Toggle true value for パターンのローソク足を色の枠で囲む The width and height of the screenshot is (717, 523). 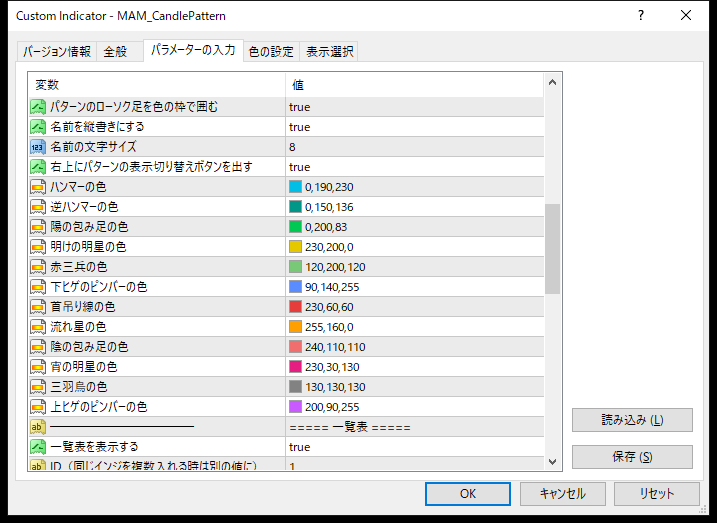(300, 107)
